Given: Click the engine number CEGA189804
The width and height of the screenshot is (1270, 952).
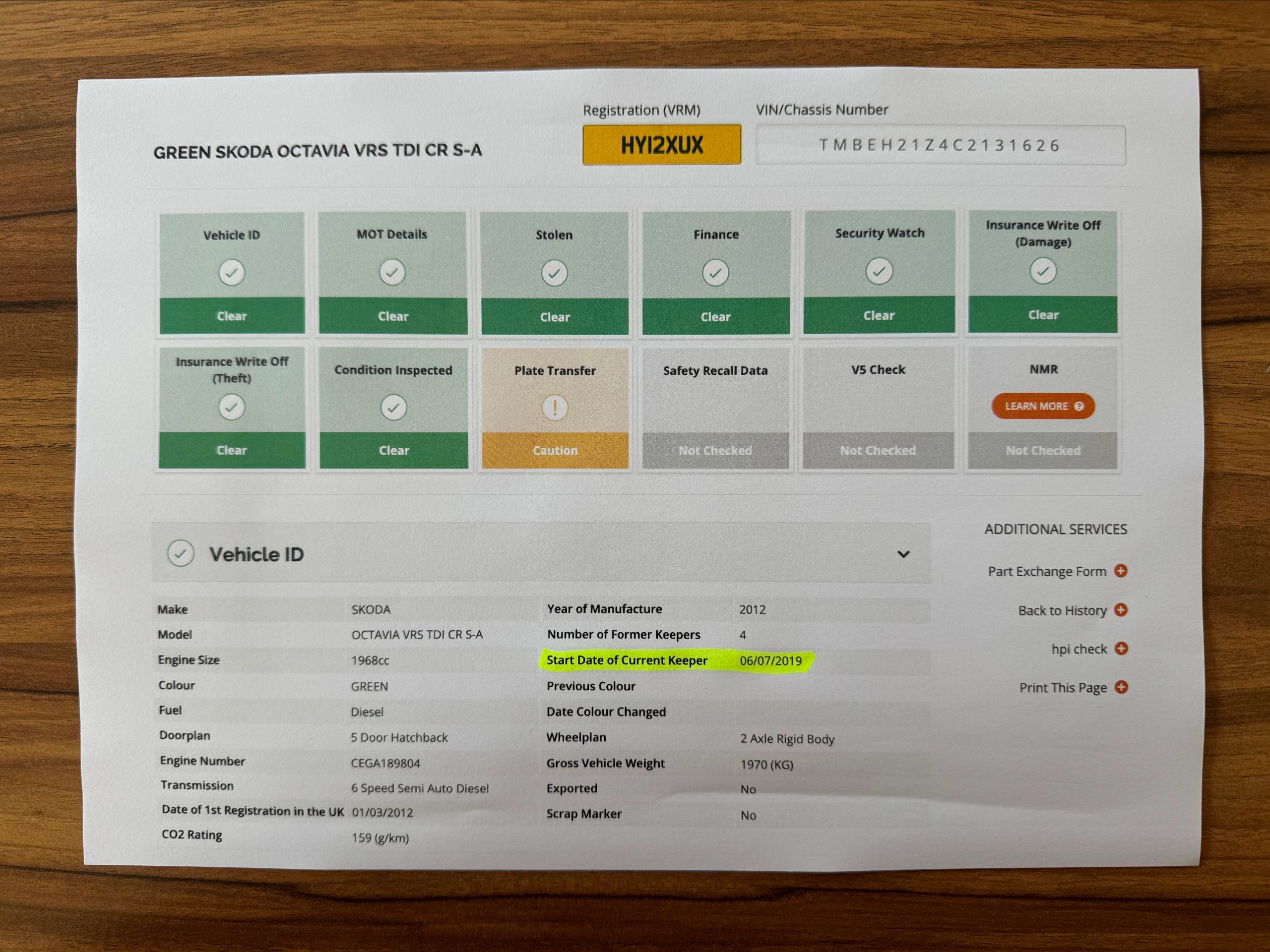Looking at the screenshot, I should 385,763.
